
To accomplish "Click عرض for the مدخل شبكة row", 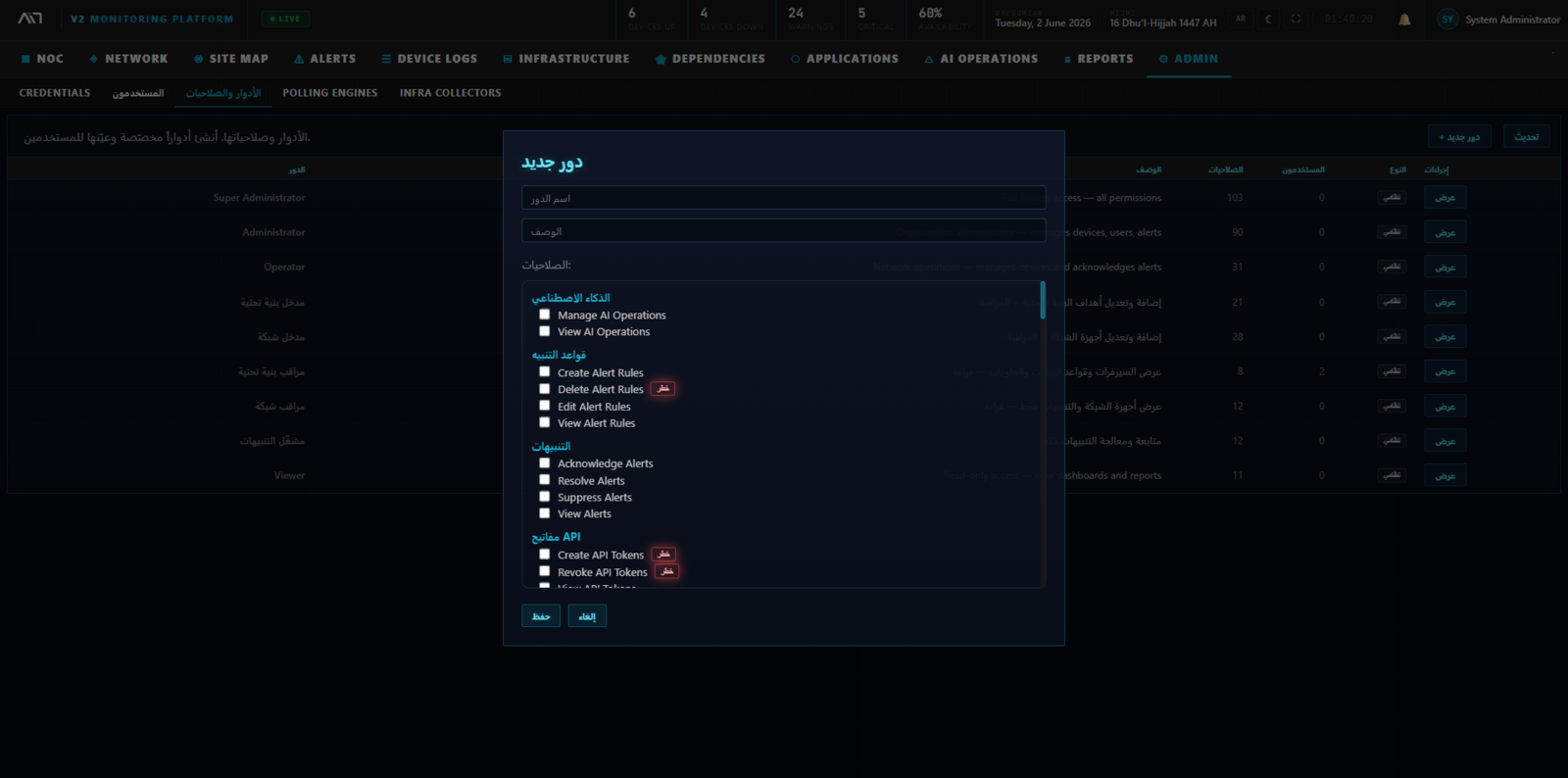I will 1445,337.
